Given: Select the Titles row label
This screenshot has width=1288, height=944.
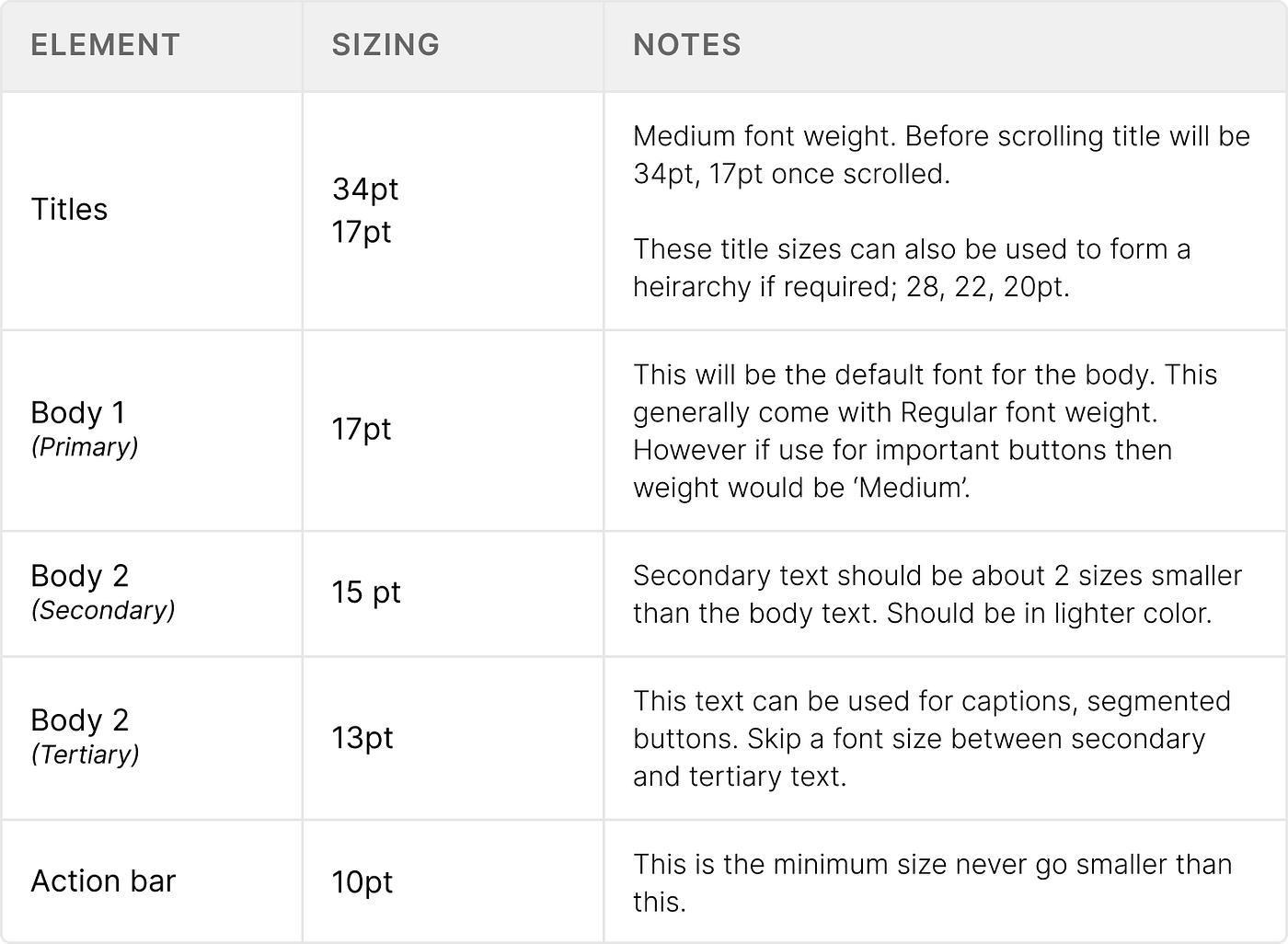Looking at the screenshot, I should point(69,210).
